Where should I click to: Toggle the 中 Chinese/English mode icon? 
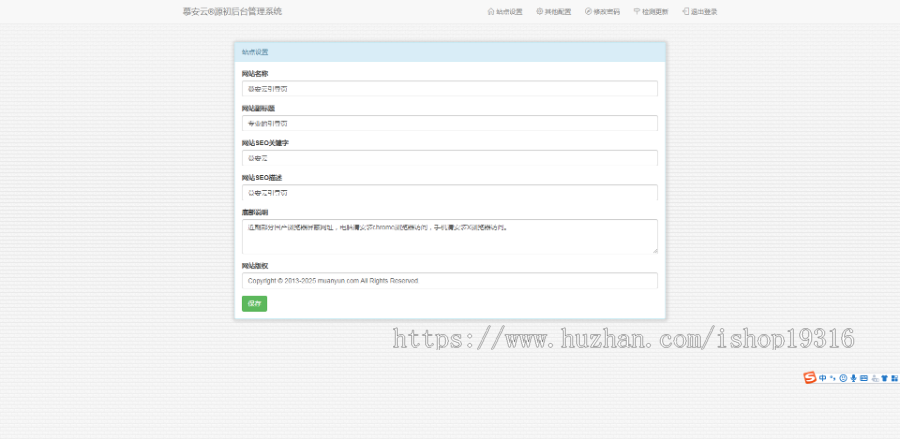click(823, 378)
